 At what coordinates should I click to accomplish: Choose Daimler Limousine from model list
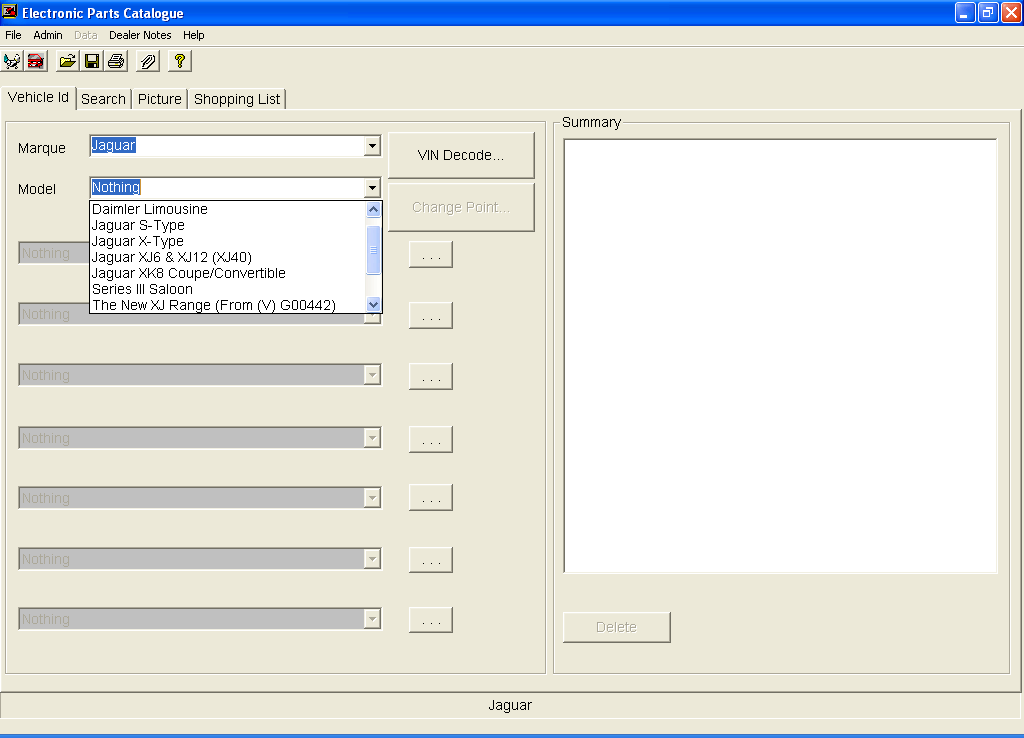(x=227, y=209)
